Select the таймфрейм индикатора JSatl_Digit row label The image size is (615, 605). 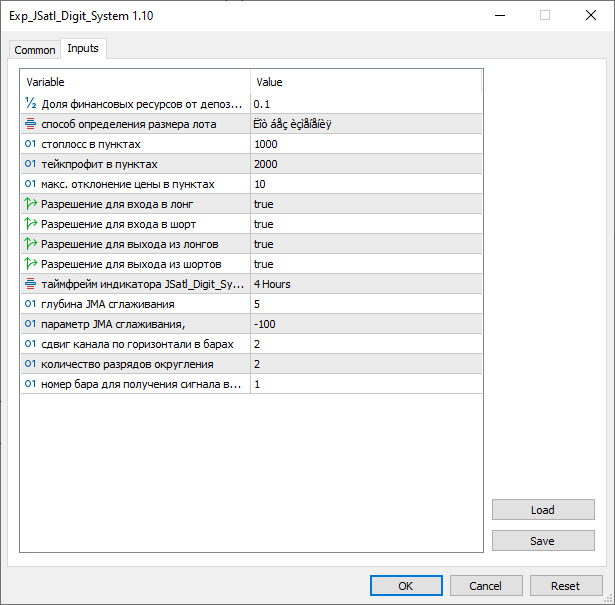click(142, 284)
